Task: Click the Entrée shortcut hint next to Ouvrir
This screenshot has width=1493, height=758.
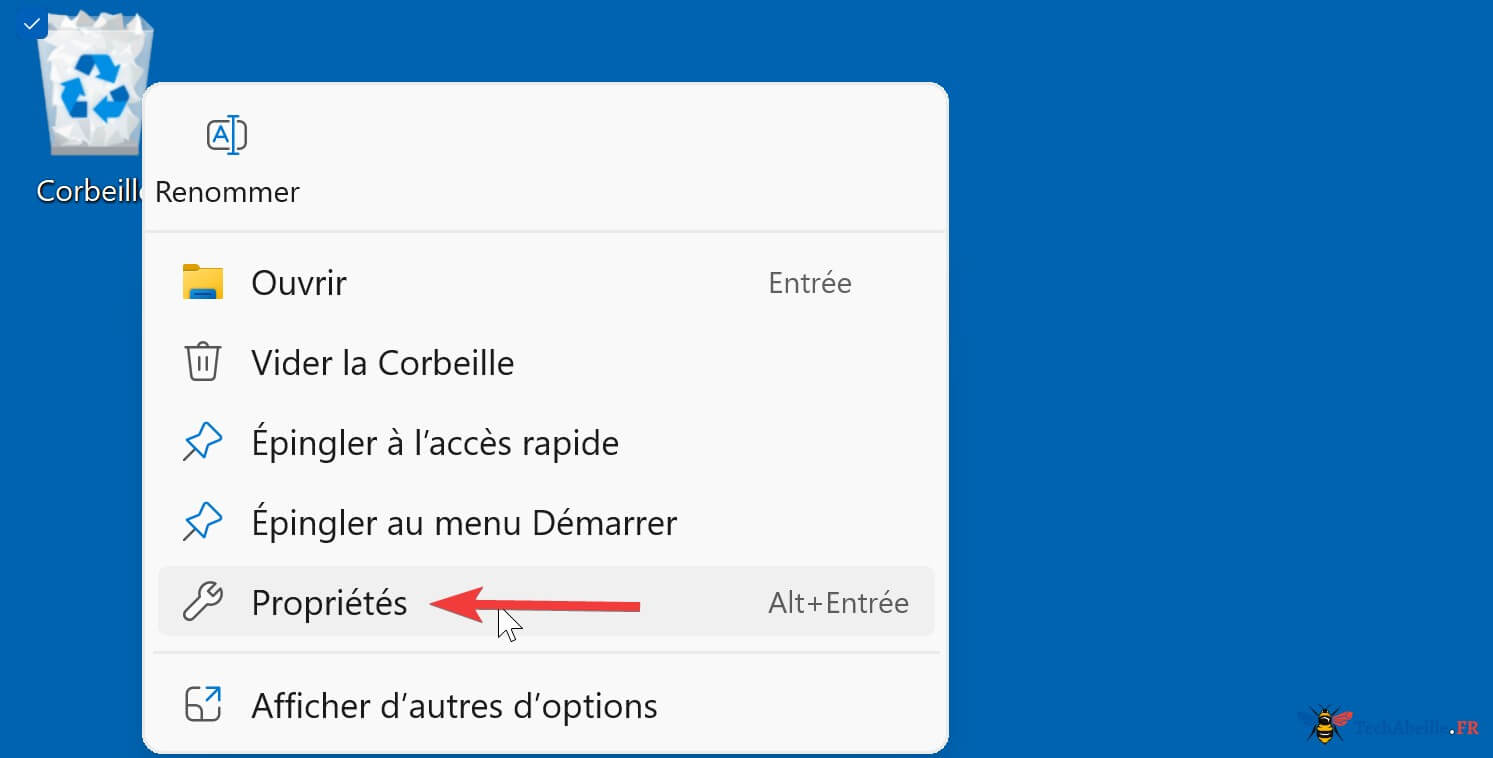Action: point(810,283)
